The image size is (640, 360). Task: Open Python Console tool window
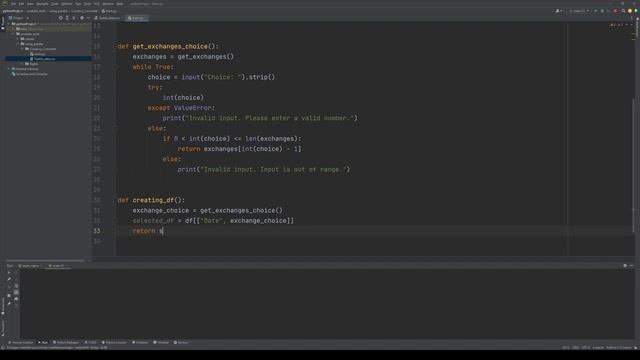tap(114, 342)
